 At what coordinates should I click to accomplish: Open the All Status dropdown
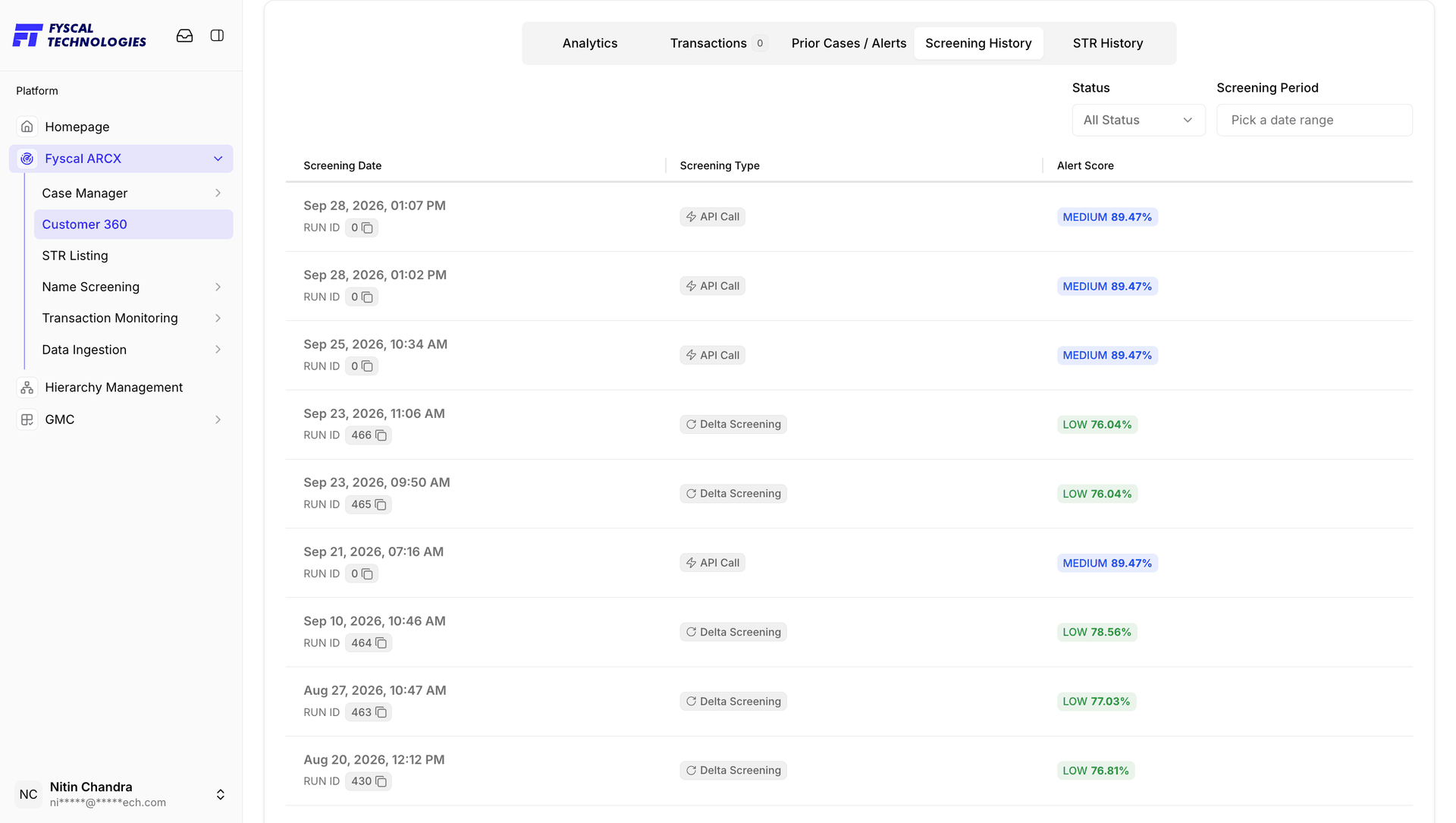pyautogui.click(x=1138, y=120)
